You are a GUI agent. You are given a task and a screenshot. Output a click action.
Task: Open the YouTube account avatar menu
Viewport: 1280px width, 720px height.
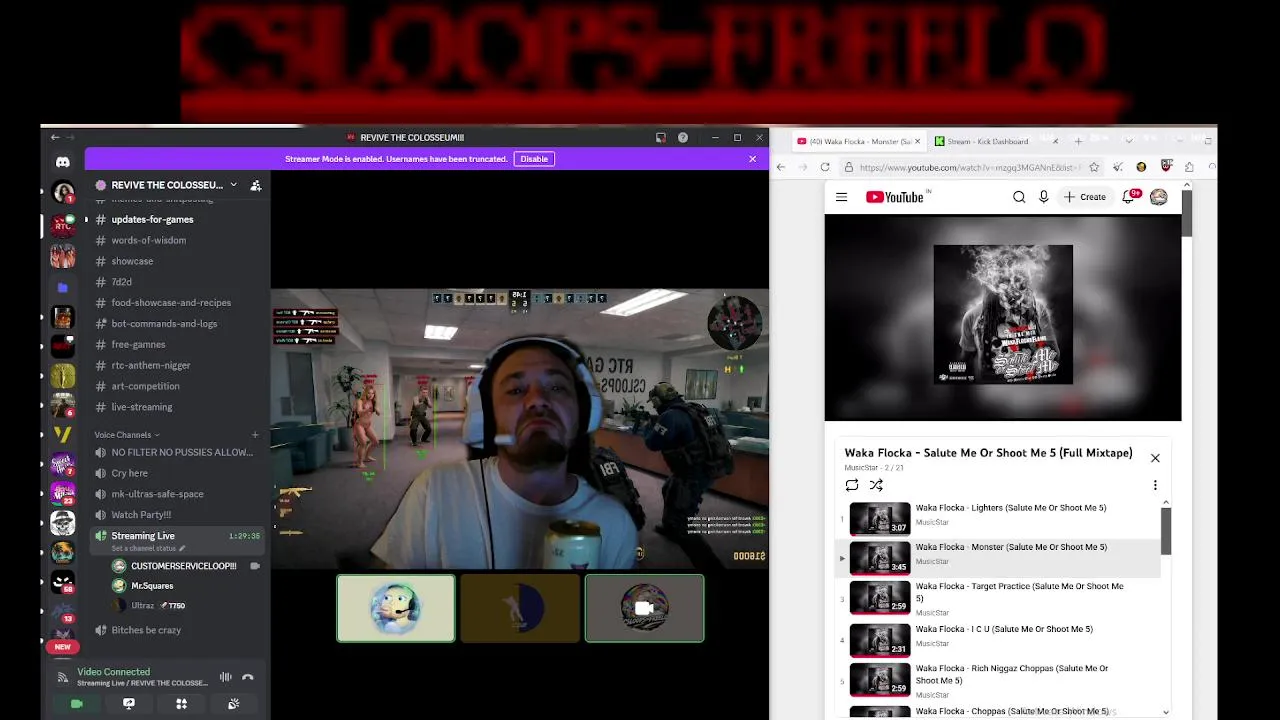click(1159, 197)
